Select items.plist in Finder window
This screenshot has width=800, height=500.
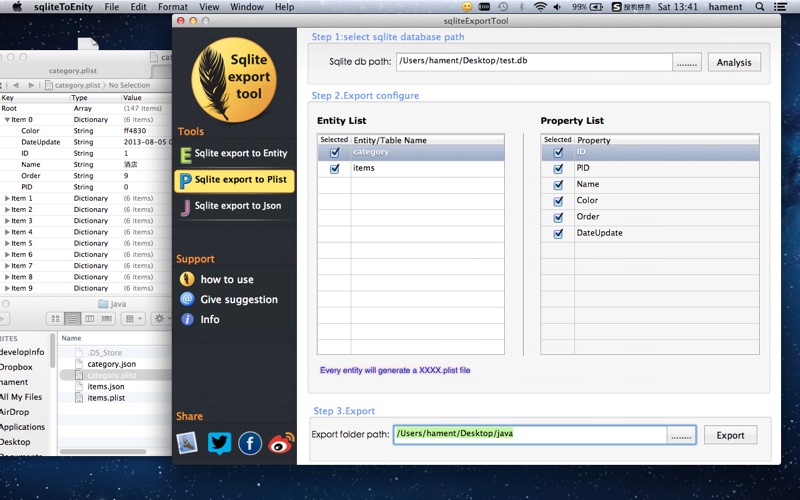[106, 397]
